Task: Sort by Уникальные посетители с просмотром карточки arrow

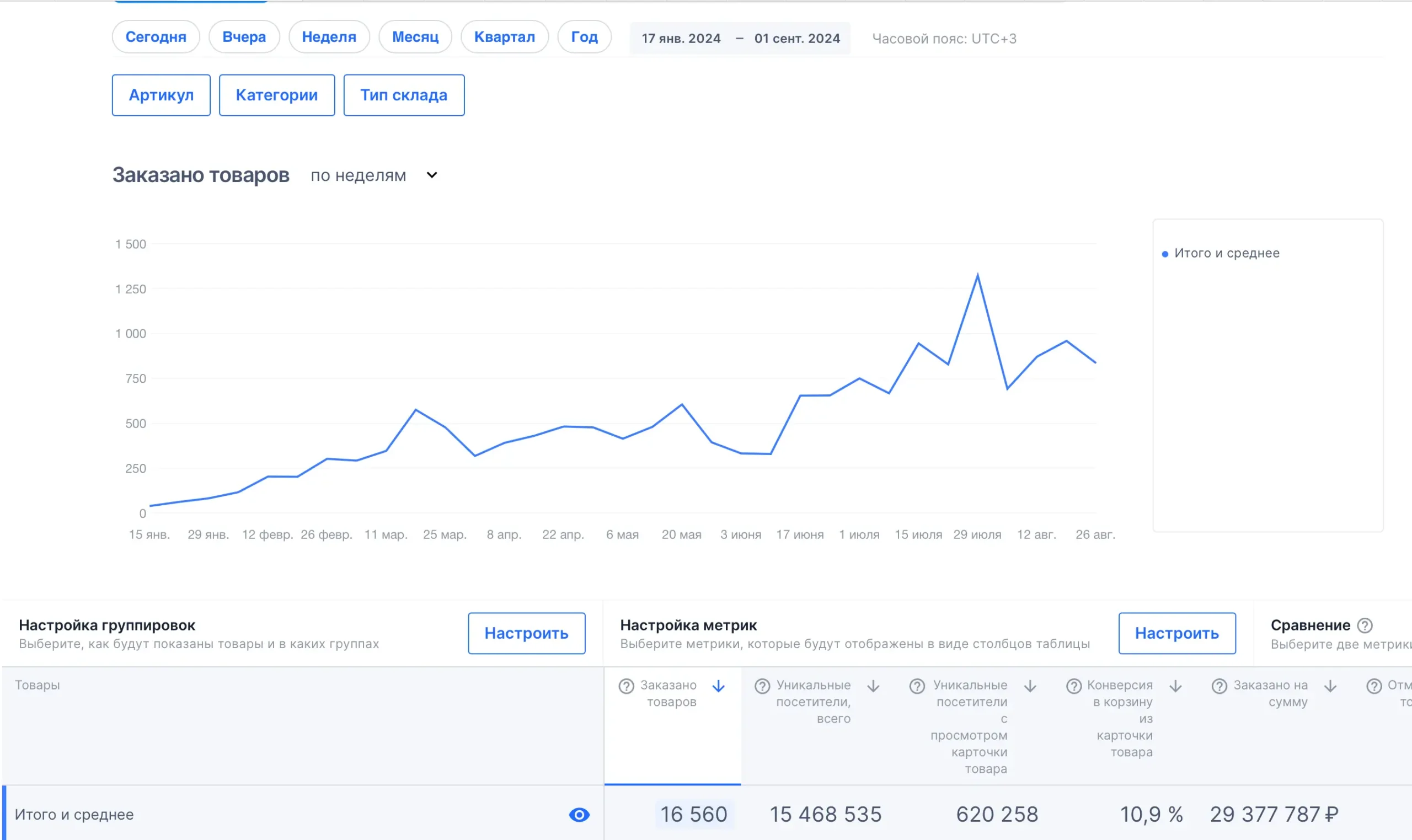Action: coord(1030,686)
